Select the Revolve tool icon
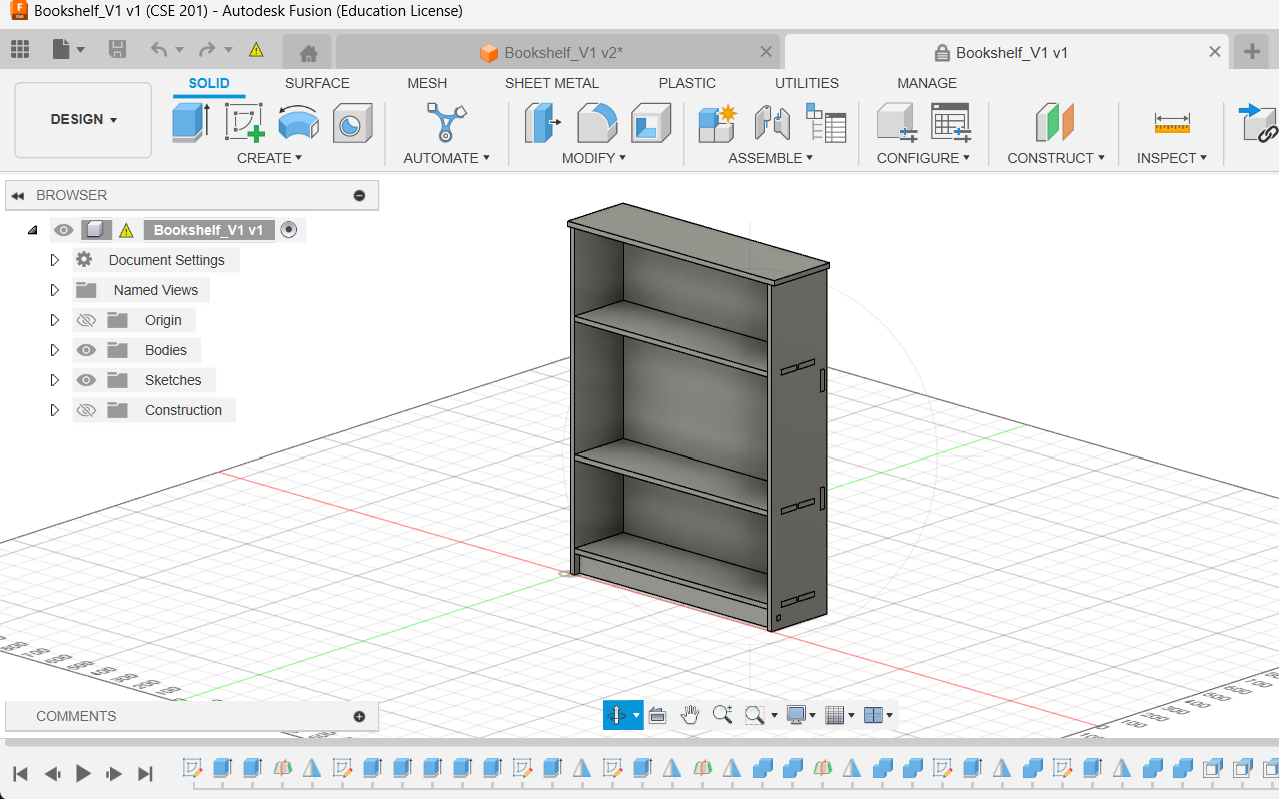The width and height of the screenshot is (1279, 799). (298, 123)
